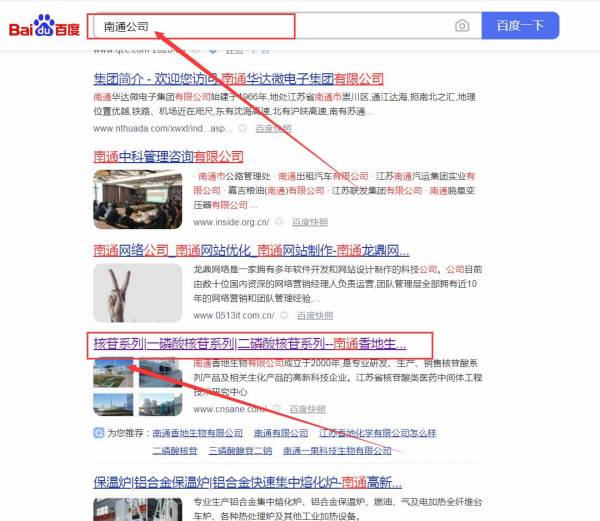Click the recommended search 江苏香地化学有限公司怎么样

(377, 433)
